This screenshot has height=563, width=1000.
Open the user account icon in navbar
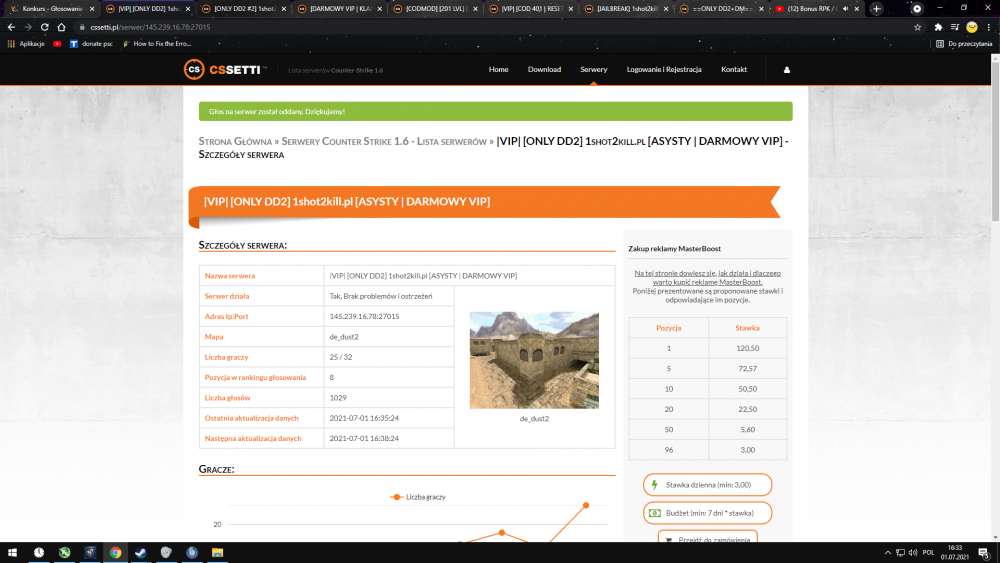[x=786, y=69]
